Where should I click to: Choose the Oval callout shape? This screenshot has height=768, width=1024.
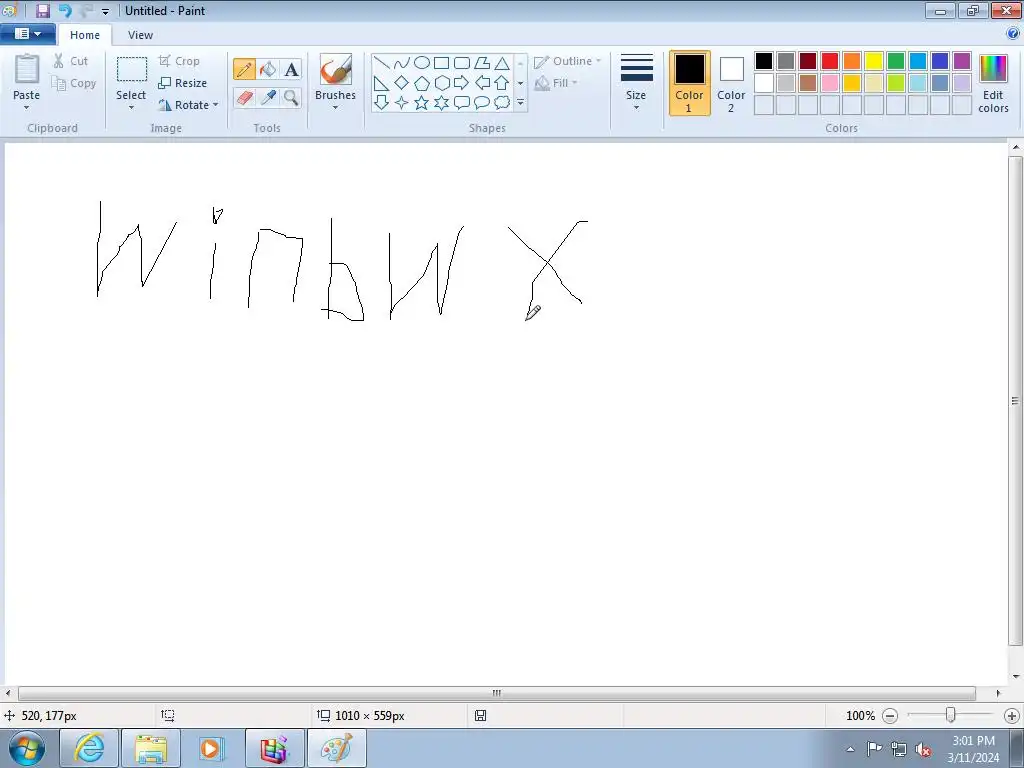482,103
